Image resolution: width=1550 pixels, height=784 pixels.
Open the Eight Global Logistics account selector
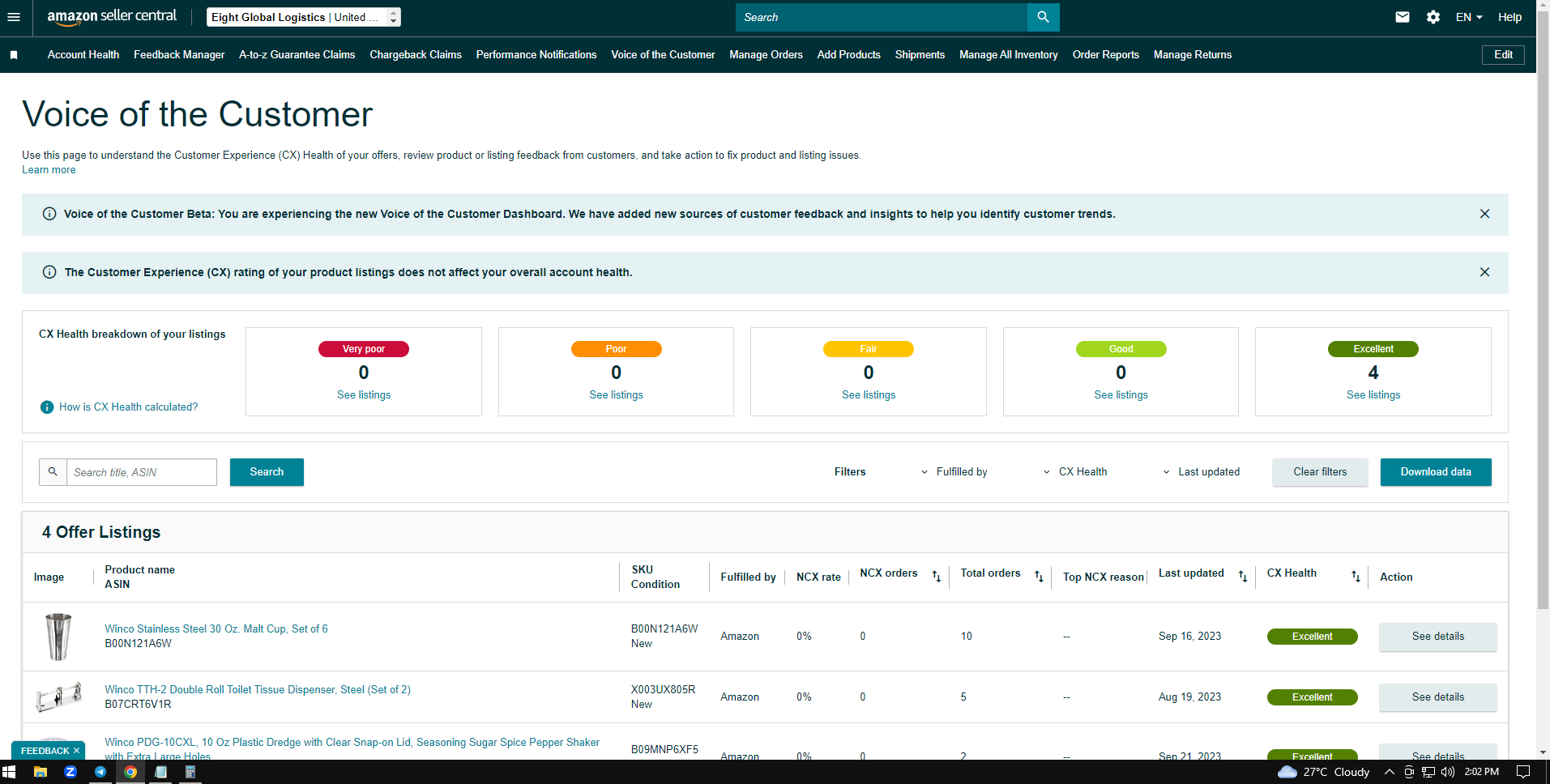[304, 17]
